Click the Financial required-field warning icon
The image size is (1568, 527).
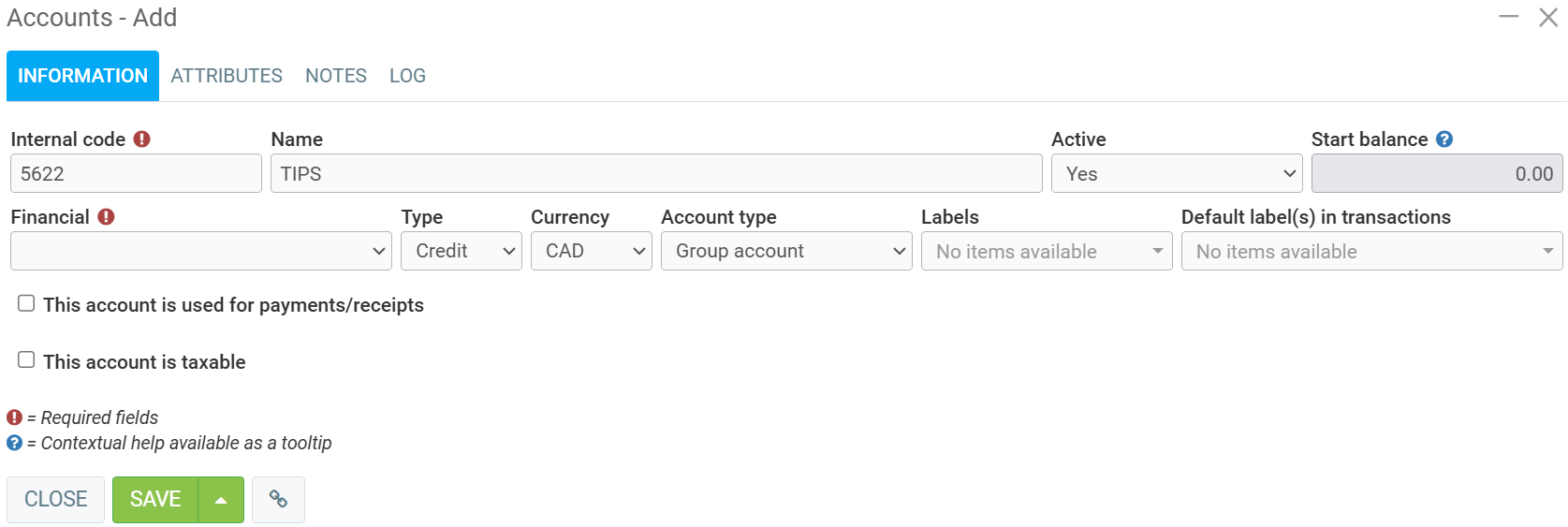[x=106, y=217]
